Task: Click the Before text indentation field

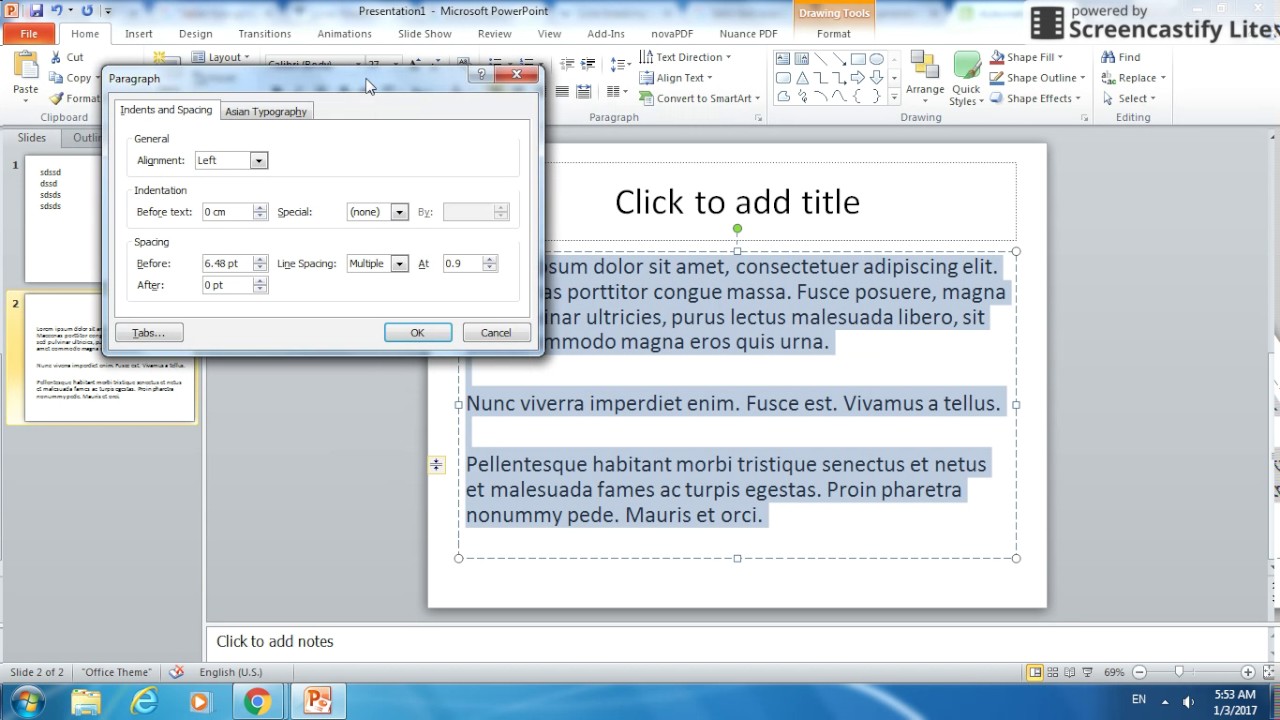Action: coord(227,212)
